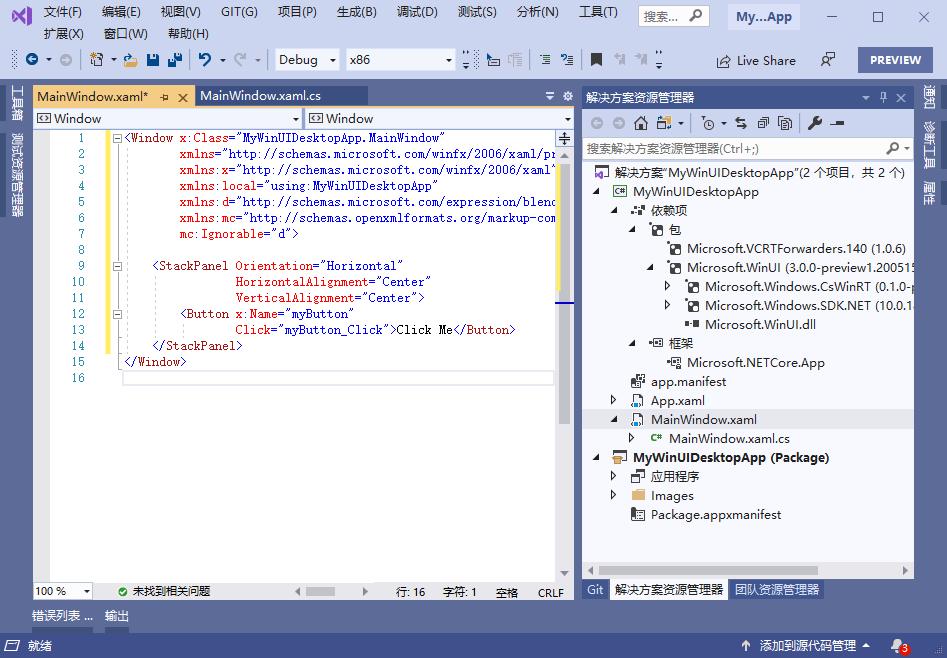The image size is (947, 658).
Task: Click the PREVIEW button
Action: [x=894, y=60]
